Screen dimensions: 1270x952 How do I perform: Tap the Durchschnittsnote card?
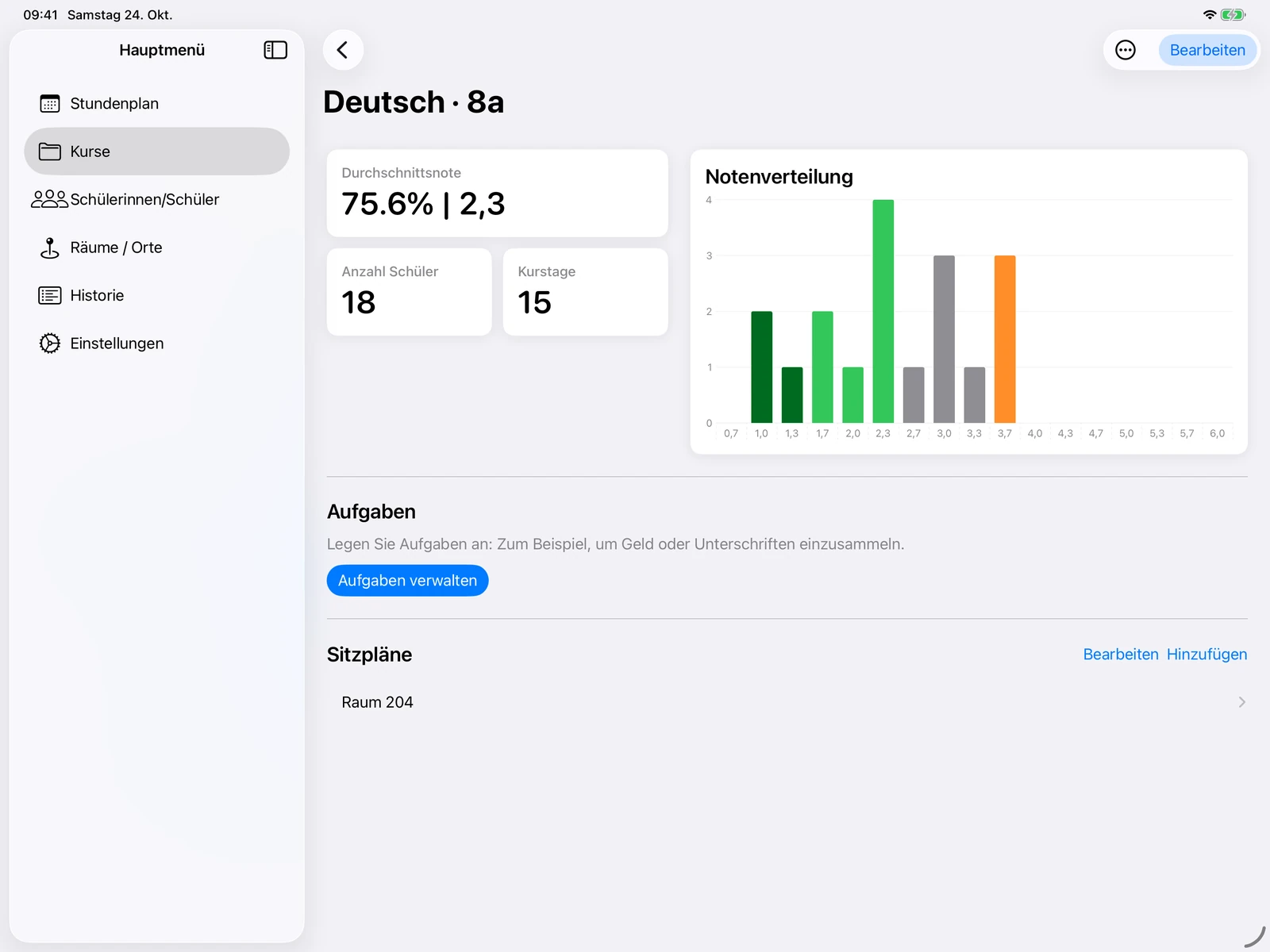497,193
